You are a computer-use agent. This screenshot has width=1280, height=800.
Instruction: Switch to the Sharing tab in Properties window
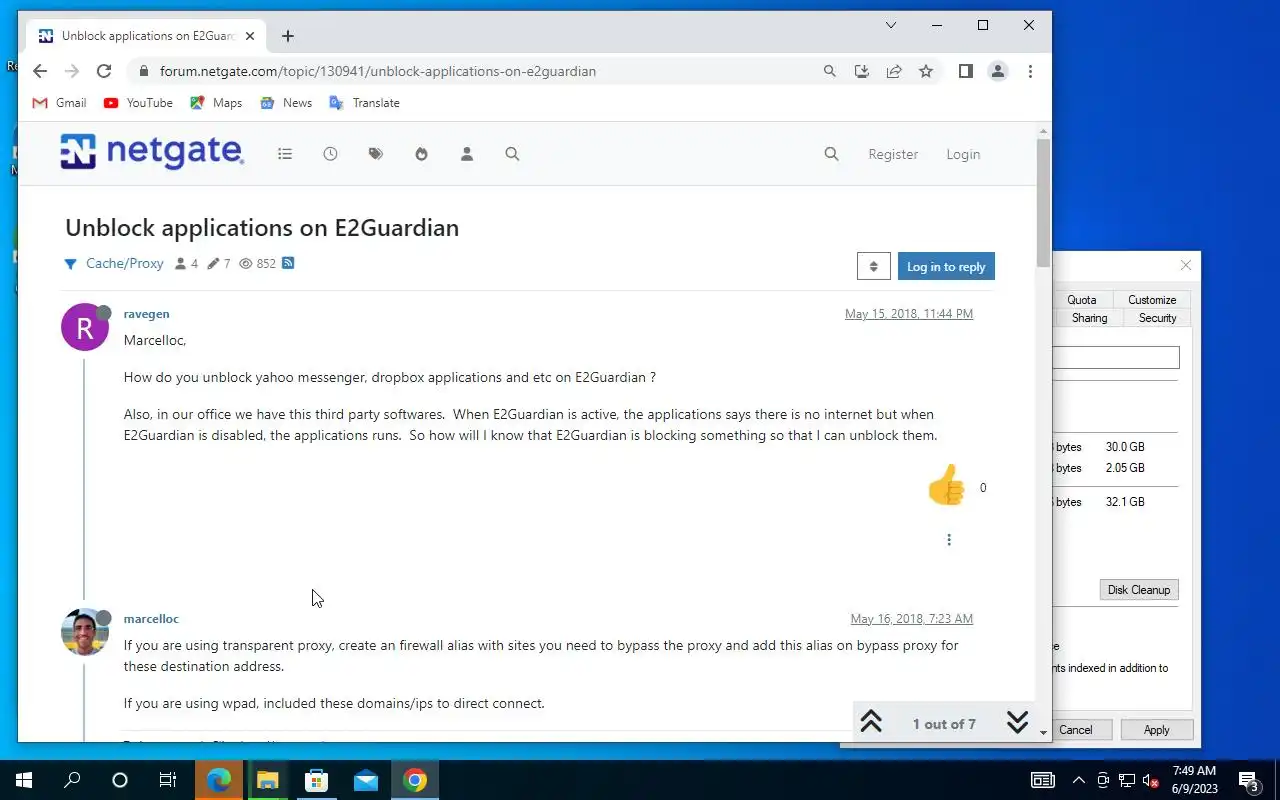click(x=1089, y=318)
